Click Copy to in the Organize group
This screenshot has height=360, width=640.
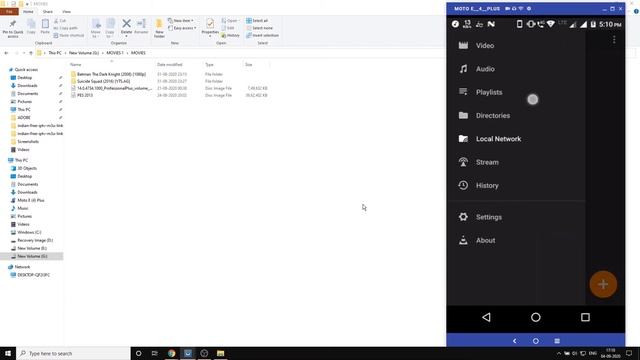pos(110,28)
